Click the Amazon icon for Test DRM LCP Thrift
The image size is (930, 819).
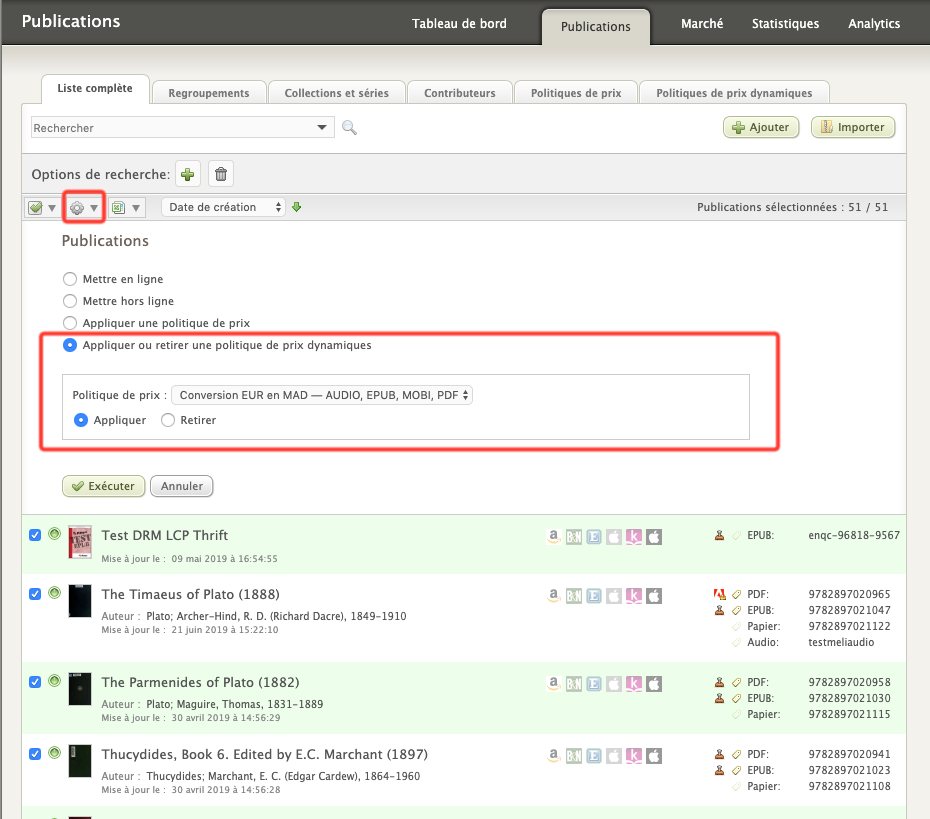[553, 536]
